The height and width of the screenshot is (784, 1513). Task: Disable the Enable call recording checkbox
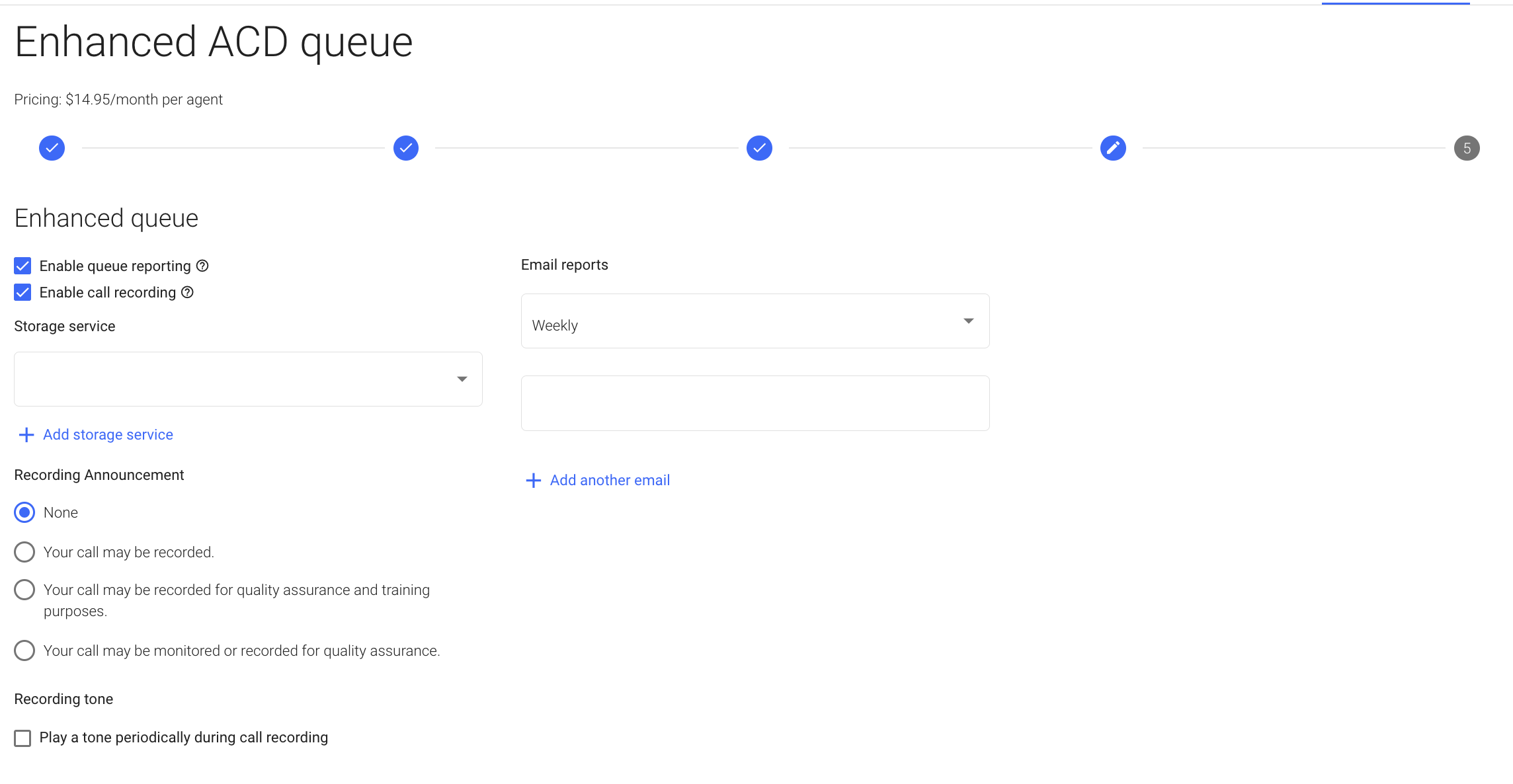coord(23,292)
